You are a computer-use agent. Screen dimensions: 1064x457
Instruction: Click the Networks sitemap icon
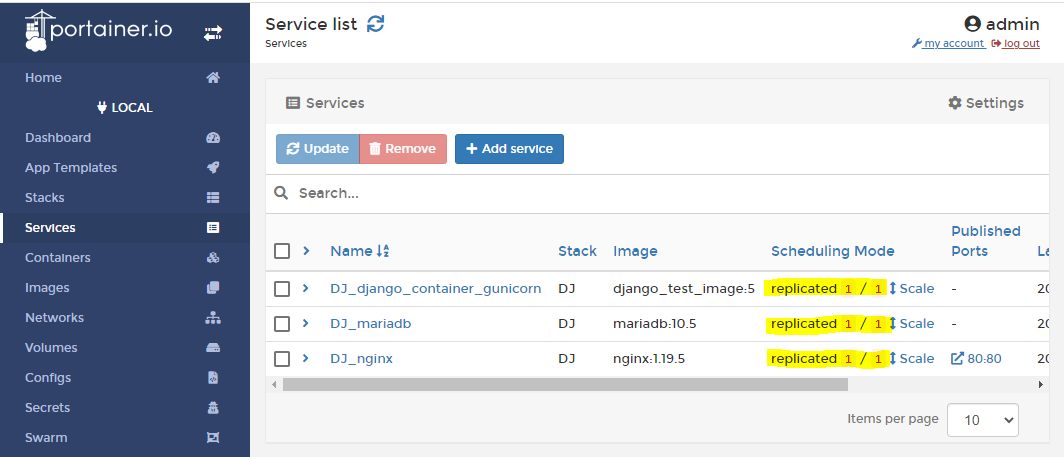(x=212, y=318)
